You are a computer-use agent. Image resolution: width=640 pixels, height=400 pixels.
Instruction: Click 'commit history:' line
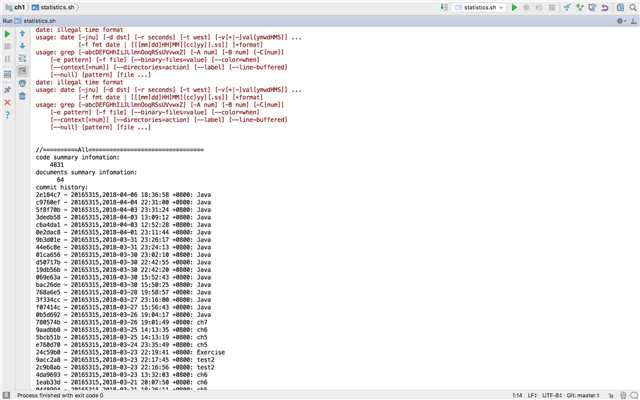(x=62, y=187)
